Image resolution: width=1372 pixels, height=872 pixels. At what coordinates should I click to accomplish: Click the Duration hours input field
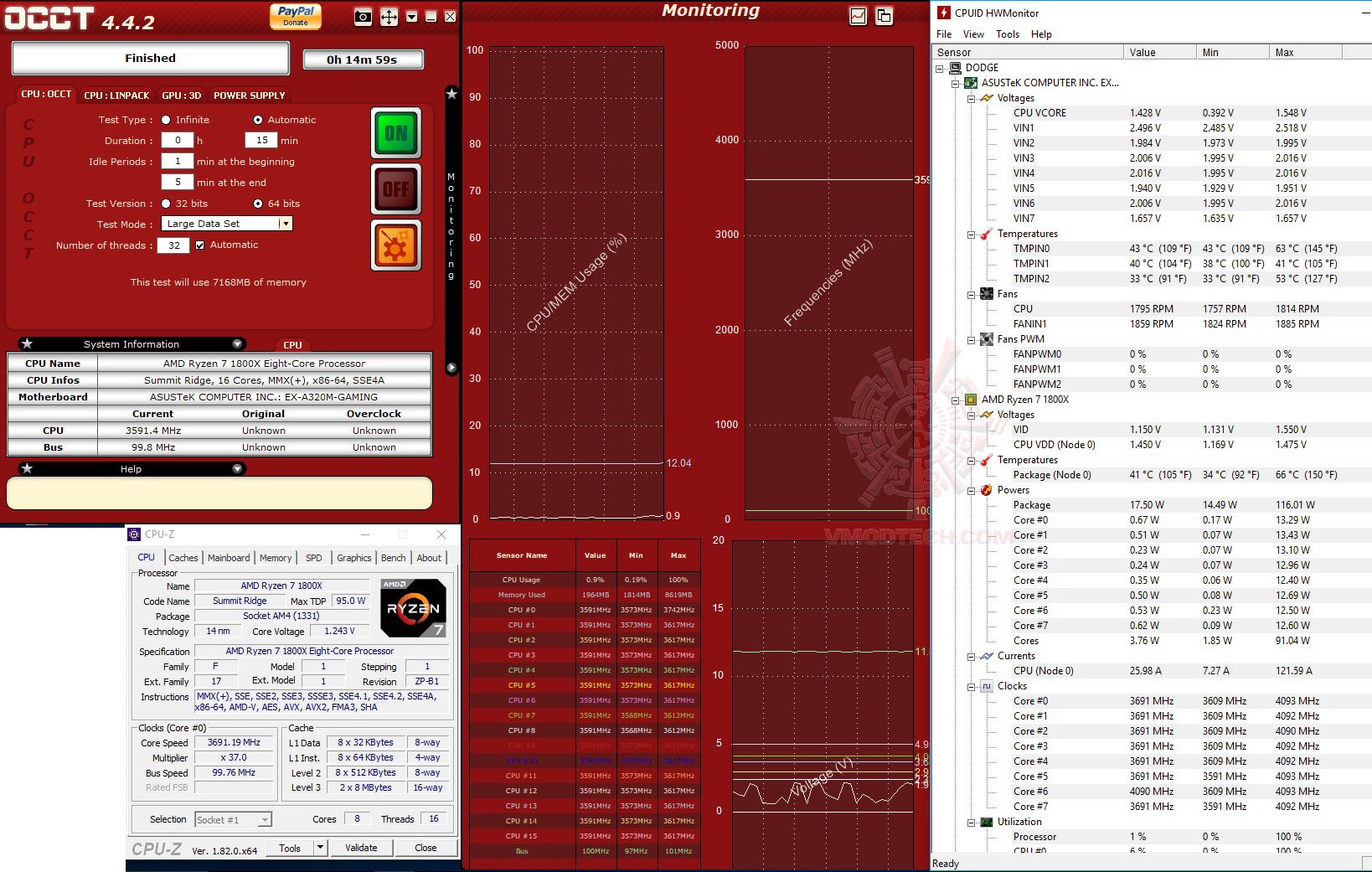point(178,140)
